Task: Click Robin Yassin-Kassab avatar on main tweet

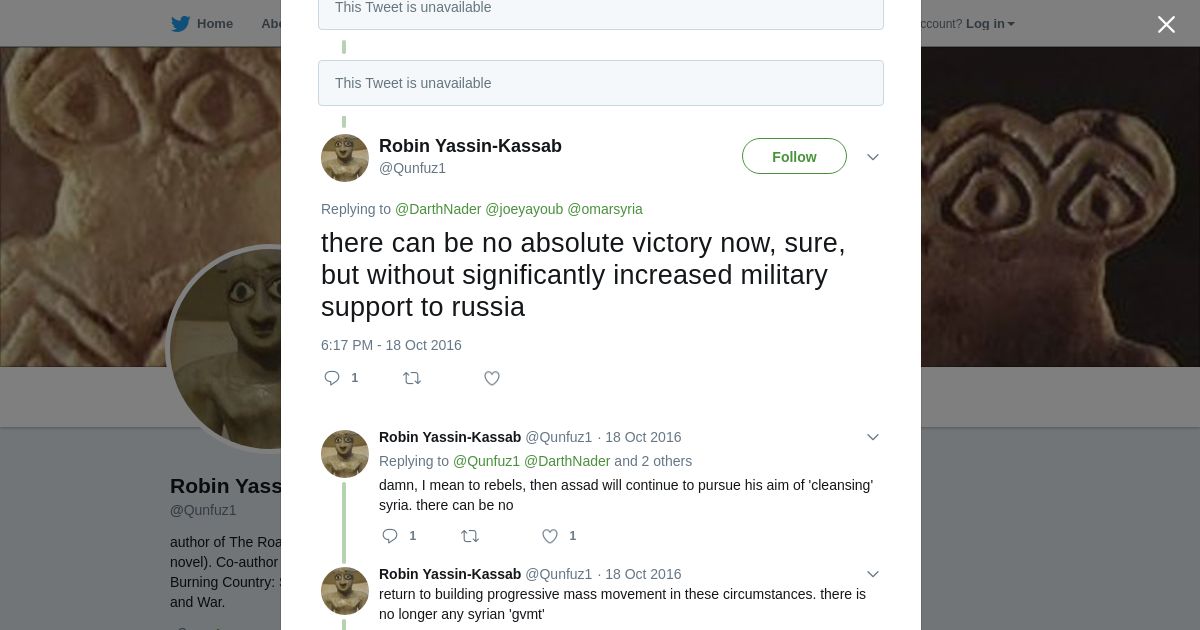Action: click(x=345, y=158)
